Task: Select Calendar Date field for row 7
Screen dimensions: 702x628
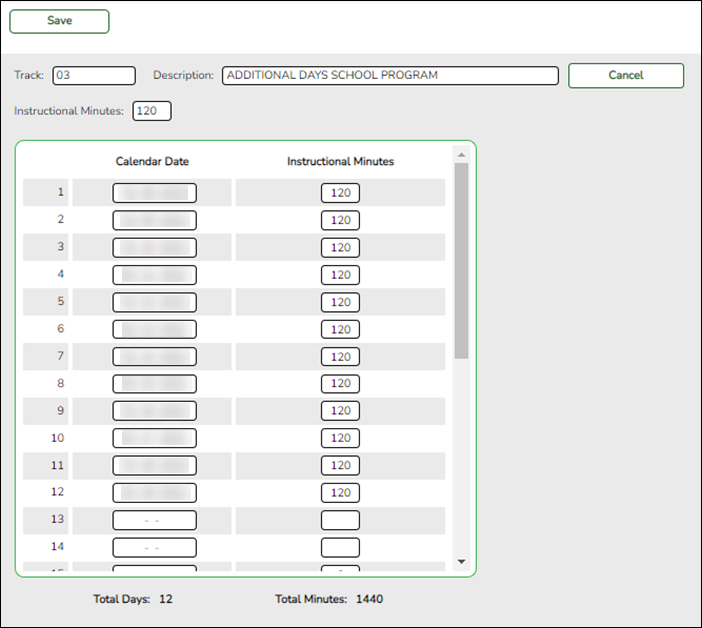Action: [x=154, y=357]
